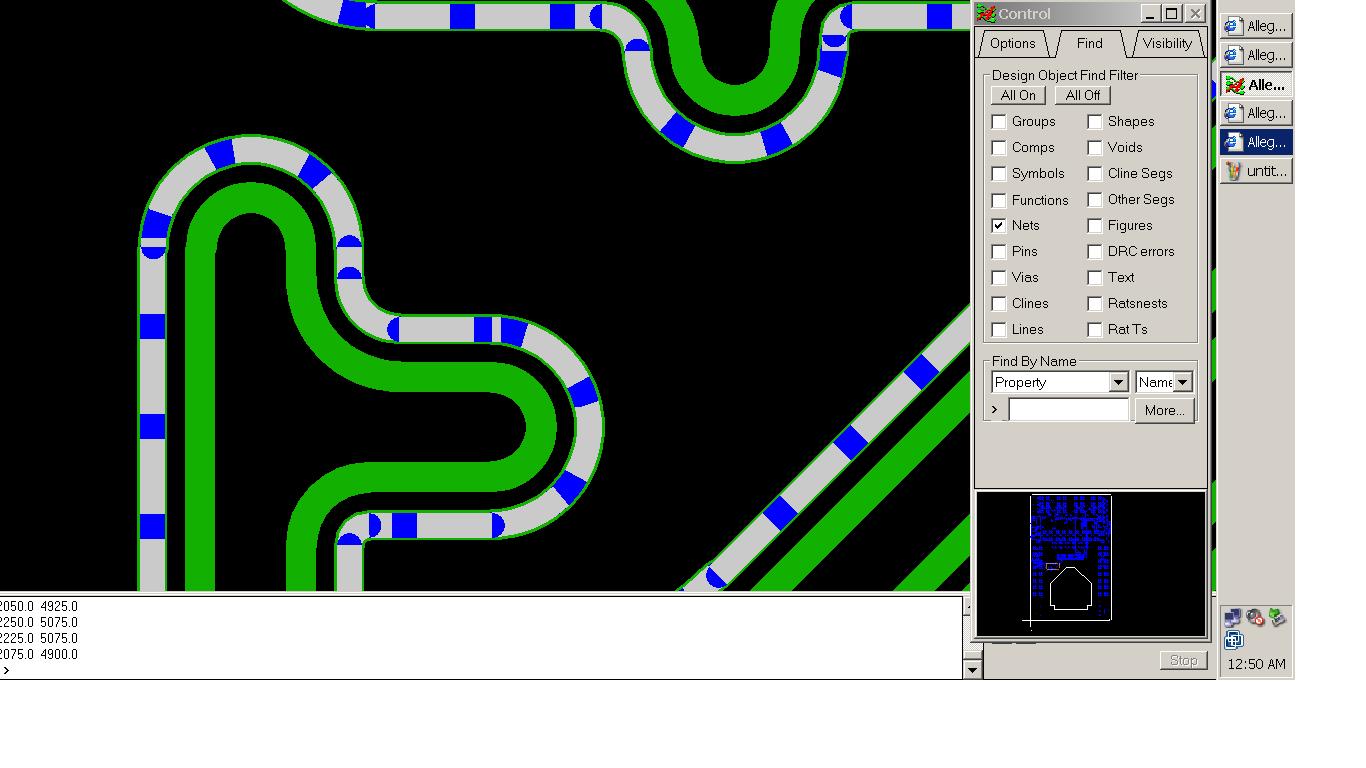The width and height of the screenshot is (1366, 768).
Task: Check the Clines checkbox
Action: (x=999, y=303)
